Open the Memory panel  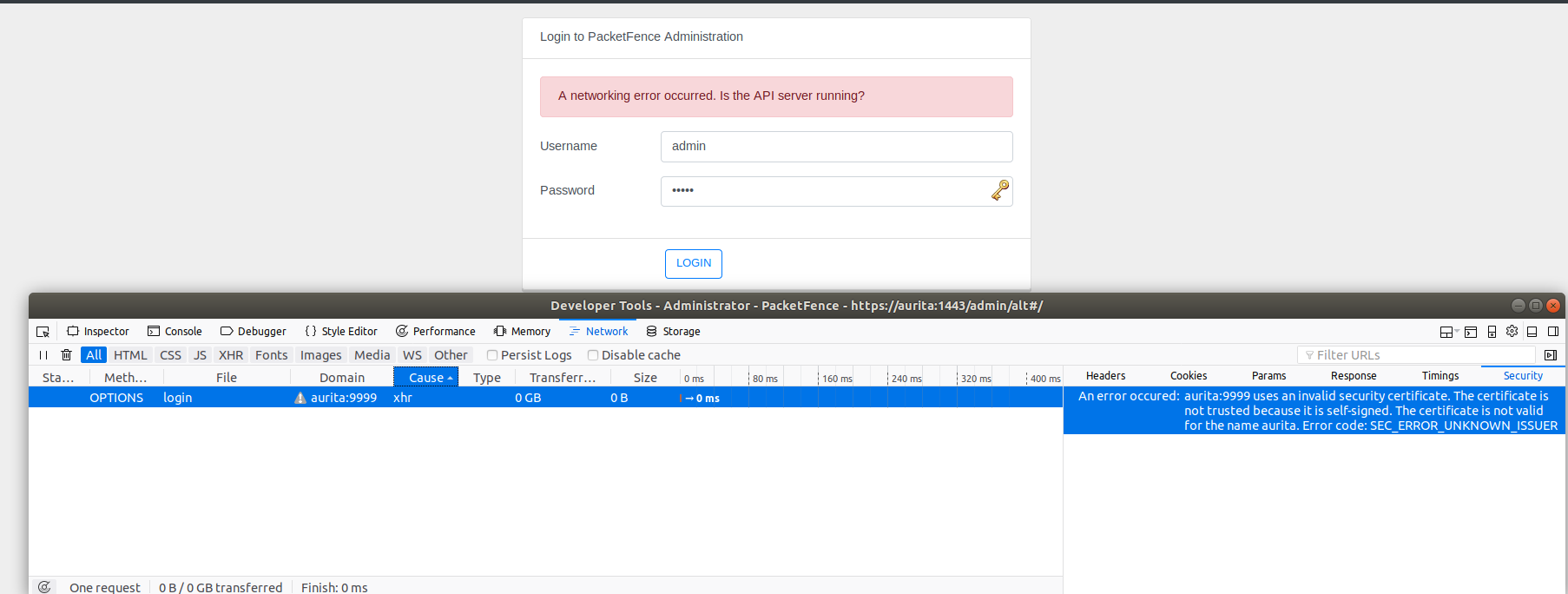(522, 332)
